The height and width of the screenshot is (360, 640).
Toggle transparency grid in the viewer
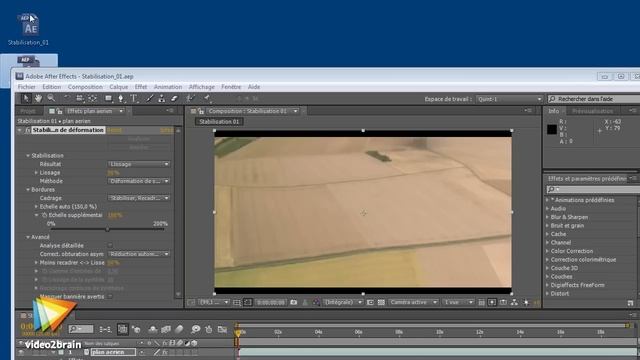(381, 302)
